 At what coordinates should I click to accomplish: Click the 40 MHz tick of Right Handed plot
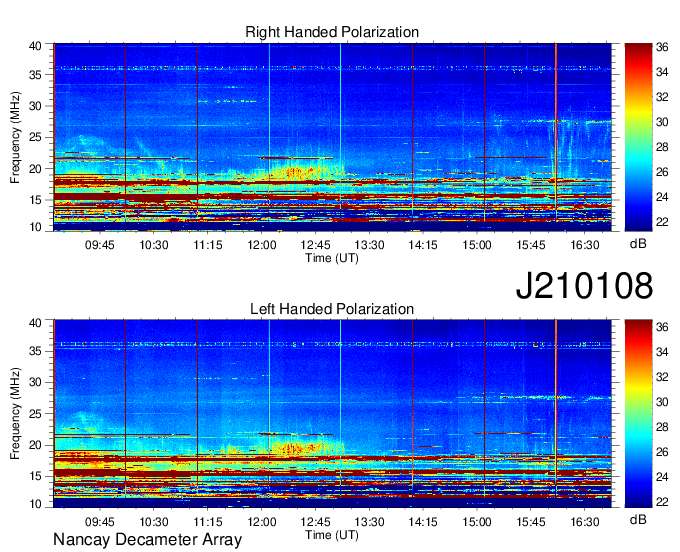pos(35,46)
